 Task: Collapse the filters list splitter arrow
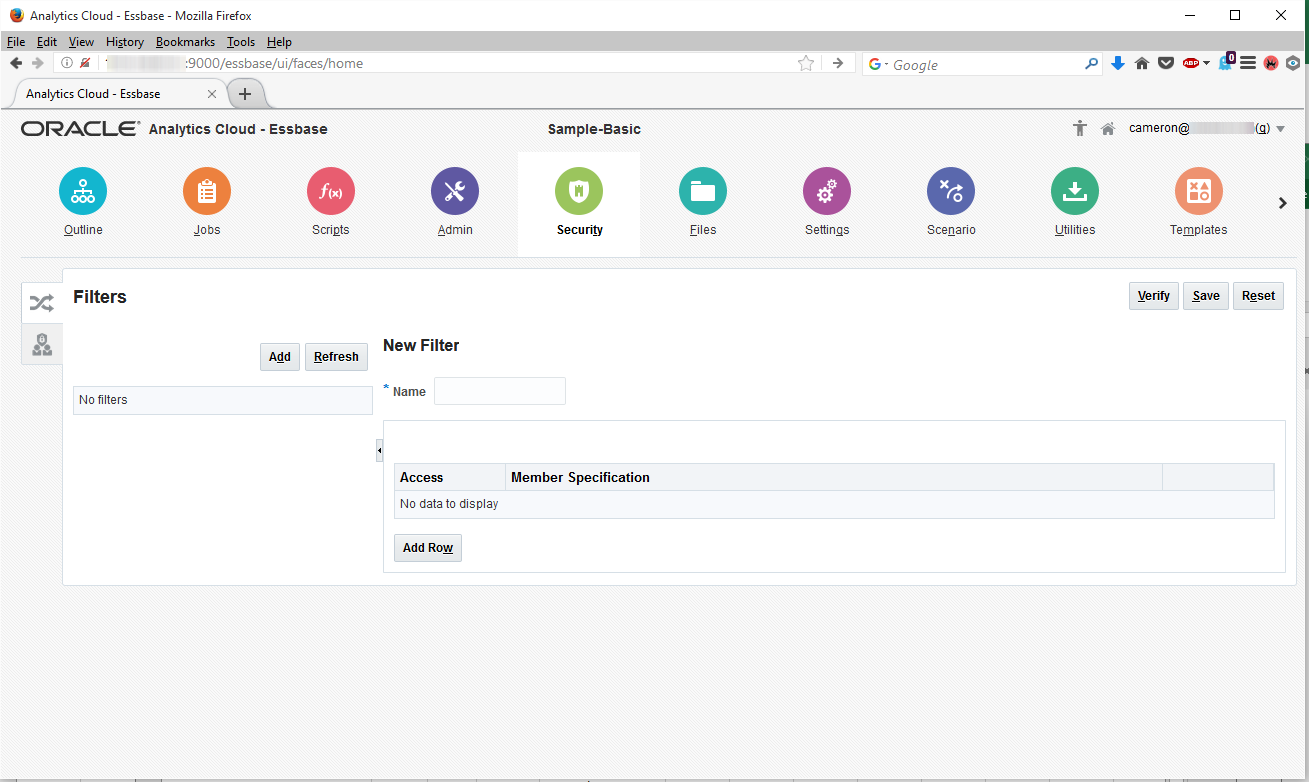(x=379, y=451)
